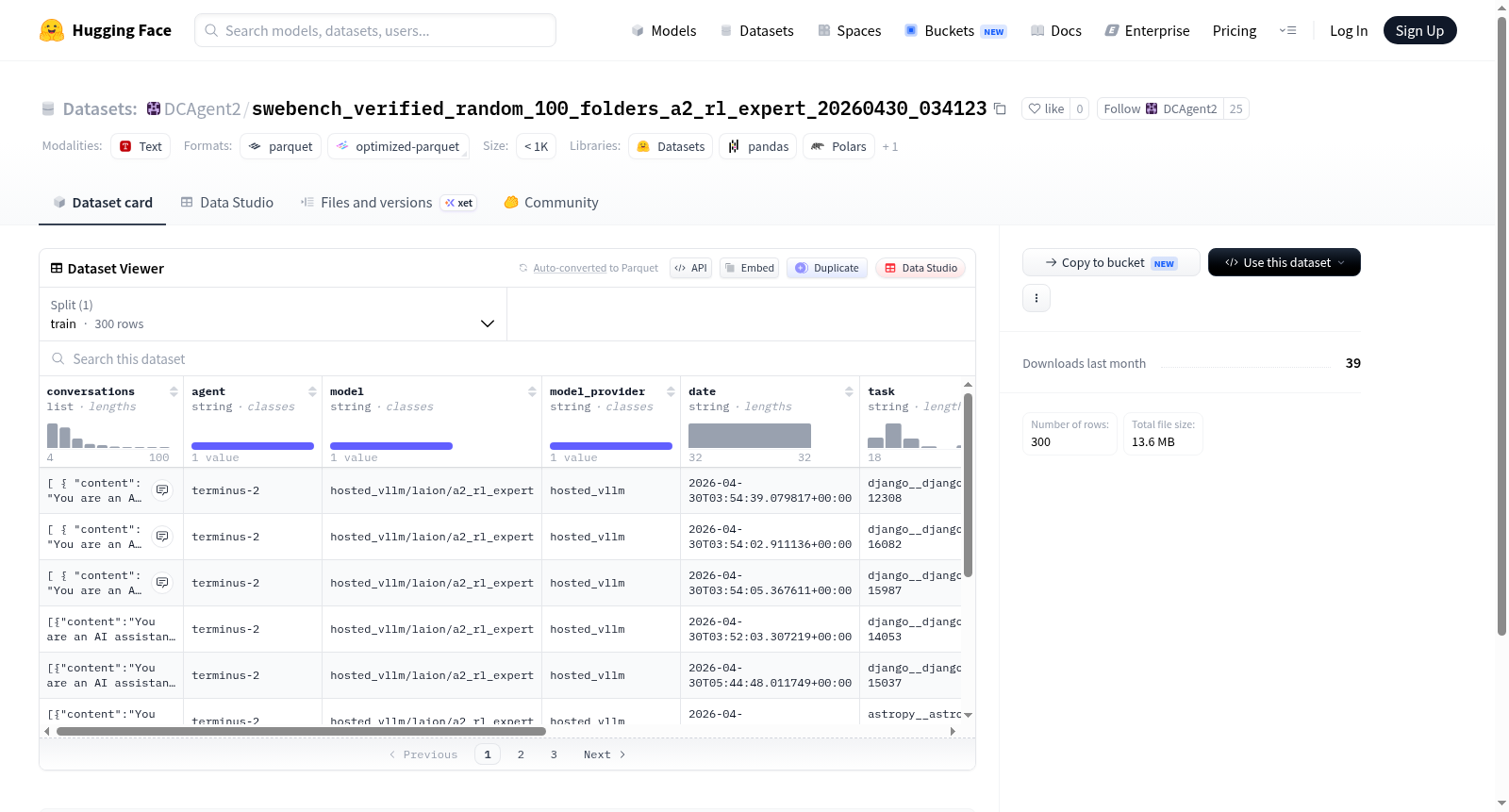Go to Models in top navigation
The width and height of the screenshot is (1509, 812).
pos(664,31)
